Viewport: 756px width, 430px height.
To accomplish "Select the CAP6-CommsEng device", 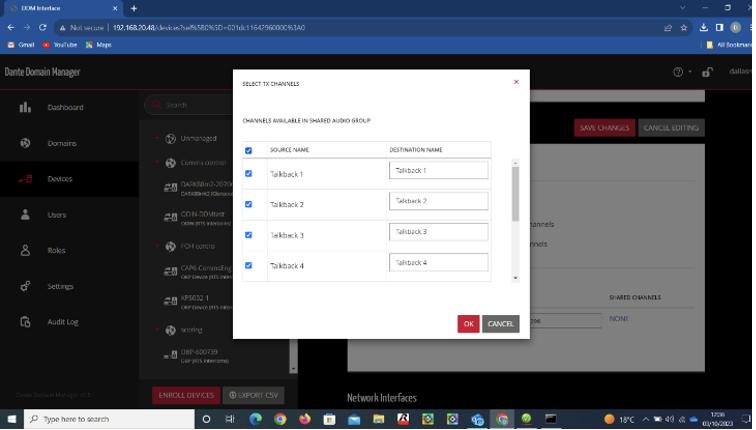I will point(198,272).
